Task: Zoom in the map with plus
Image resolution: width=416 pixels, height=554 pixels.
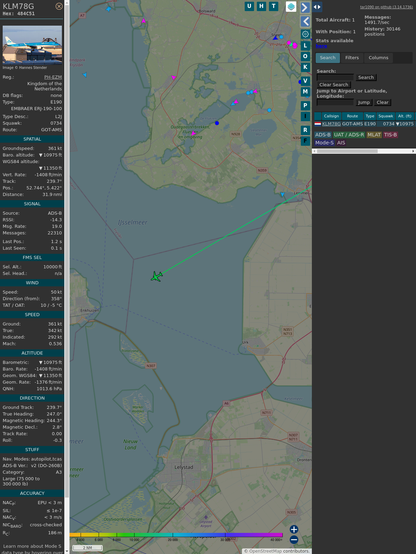Action: pyautogui.click(x=294, y=529)
